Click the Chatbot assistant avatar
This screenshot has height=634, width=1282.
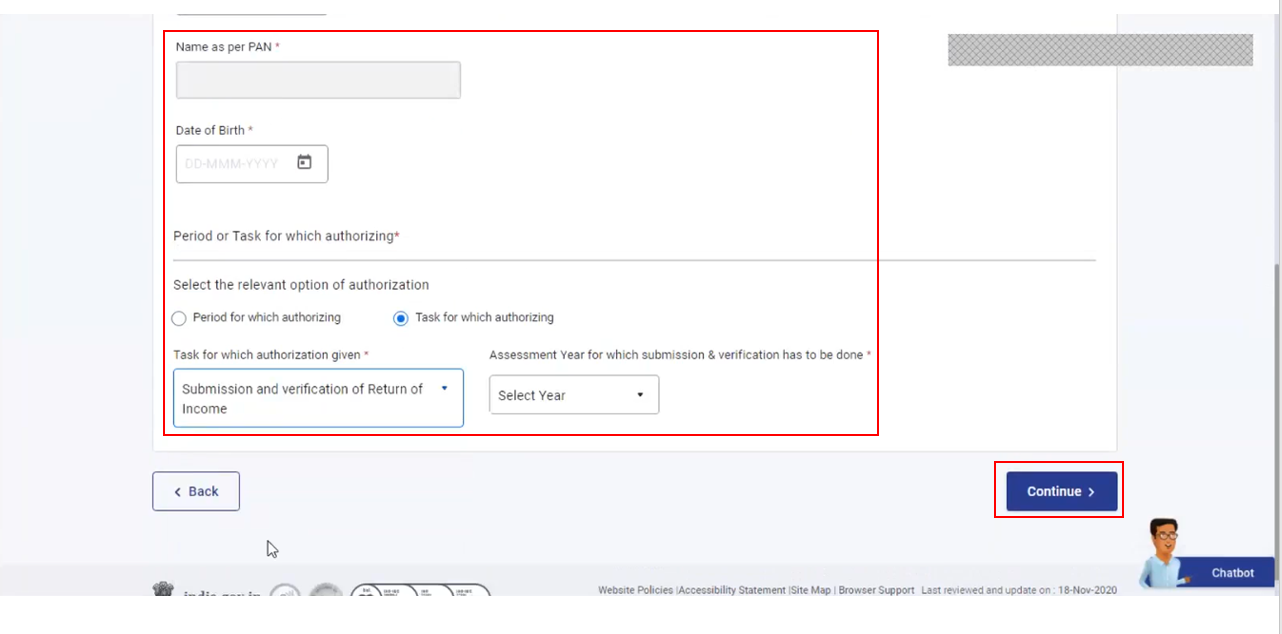[x=1161, y=551]
